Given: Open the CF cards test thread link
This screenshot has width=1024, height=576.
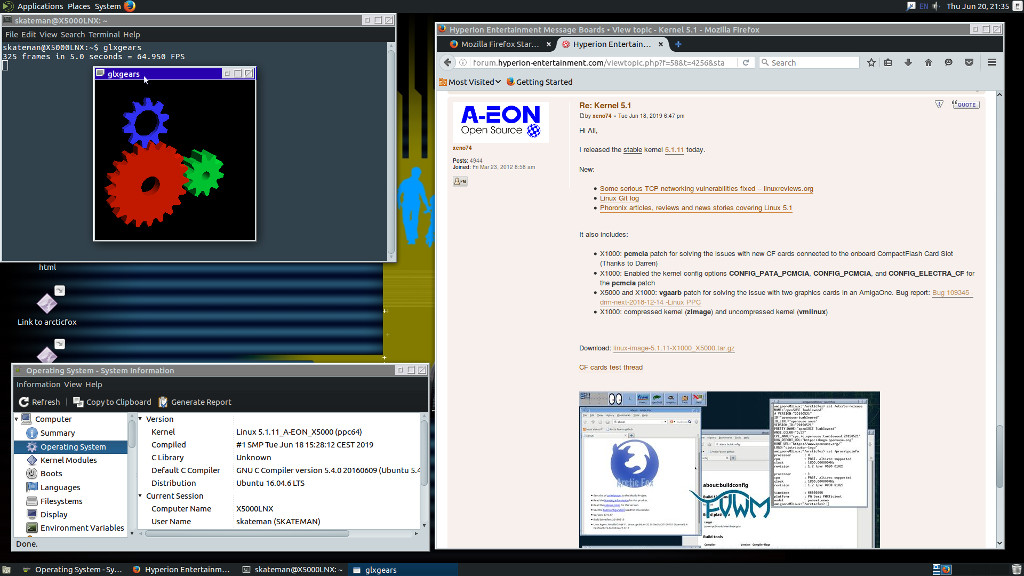Looking at the screenshot, I should 611,368.
